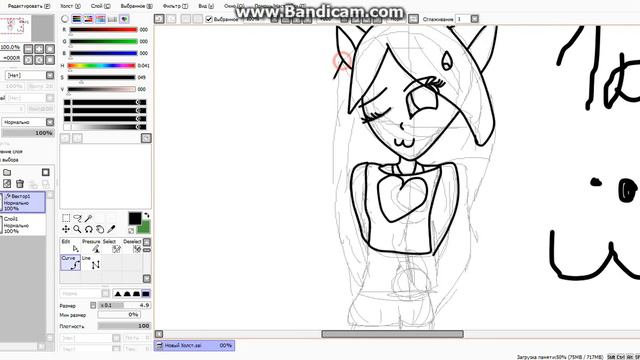Open the Слой menu

tap(100, 6)
